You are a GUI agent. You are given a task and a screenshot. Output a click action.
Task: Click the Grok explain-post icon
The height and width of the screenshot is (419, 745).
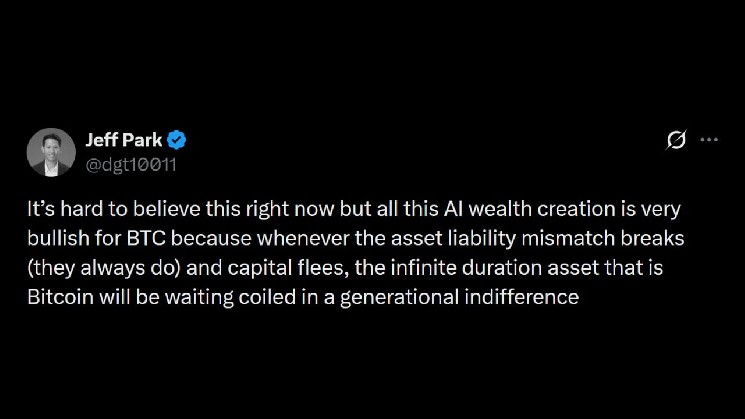coord(676,140)
